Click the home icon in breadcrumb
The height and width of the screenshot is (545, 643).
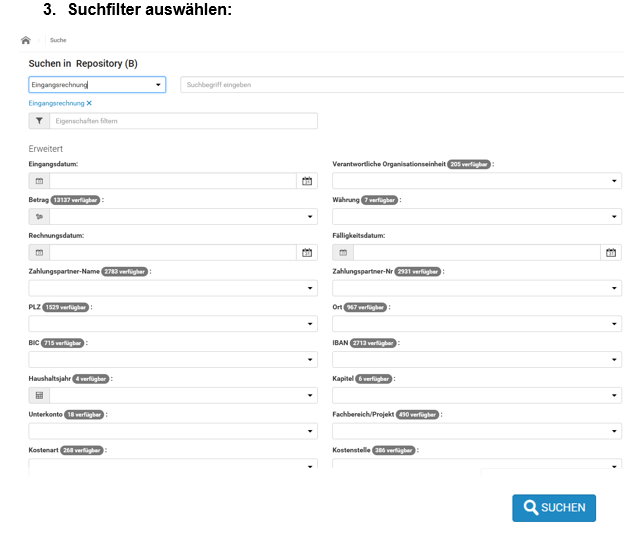(26, 40)
